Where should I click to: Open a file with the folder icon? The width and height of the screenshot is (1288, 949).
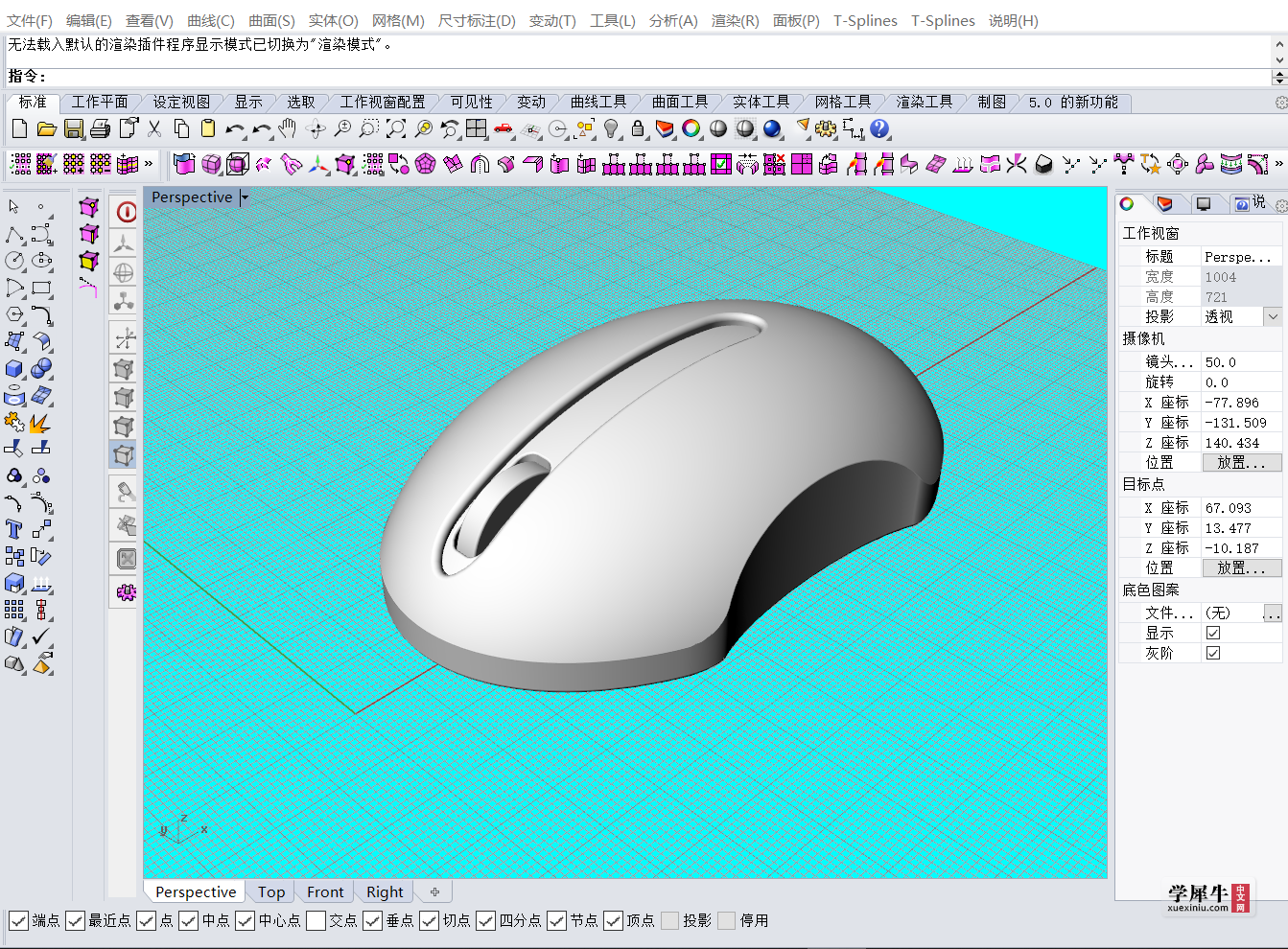(x=46, y=128)
